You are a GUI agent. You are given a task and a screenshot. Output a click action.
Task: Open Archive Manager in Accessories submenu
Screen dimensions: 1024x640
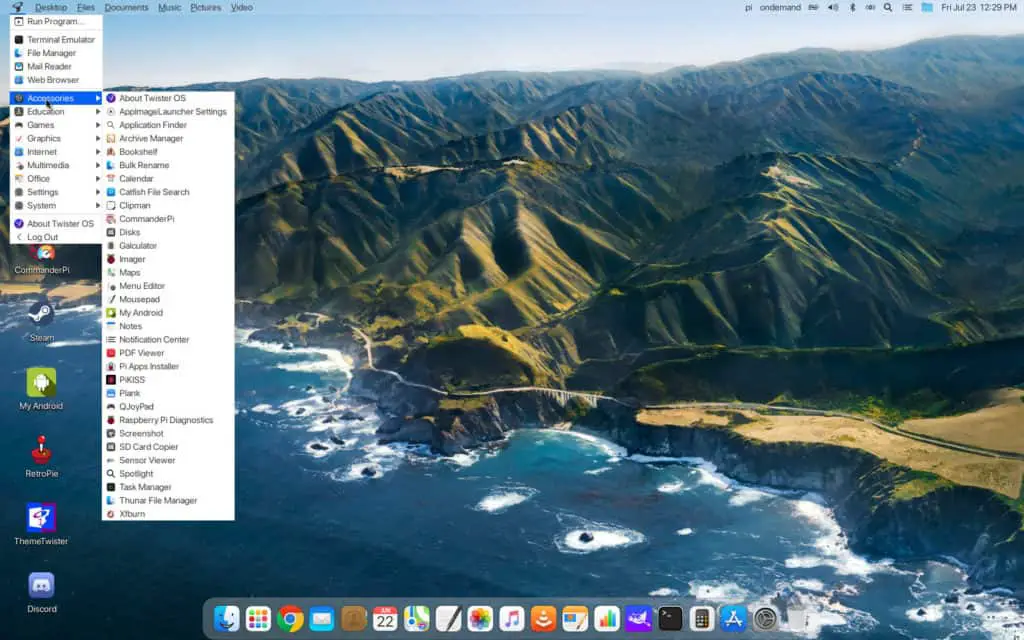pyautogui.click(x=168, y=138)
